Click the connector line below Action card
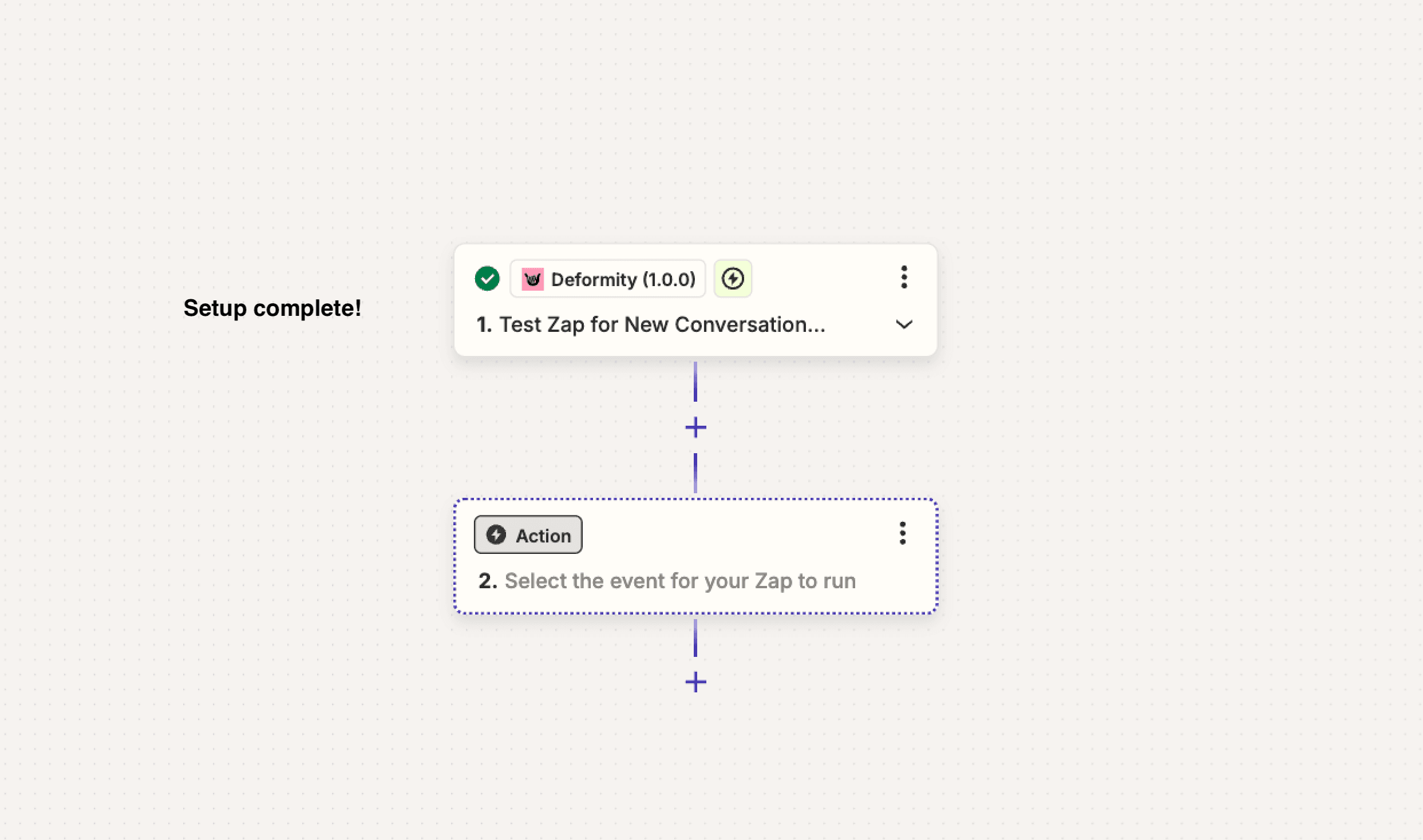The image size is (1423, 840). tap(695, 638)
